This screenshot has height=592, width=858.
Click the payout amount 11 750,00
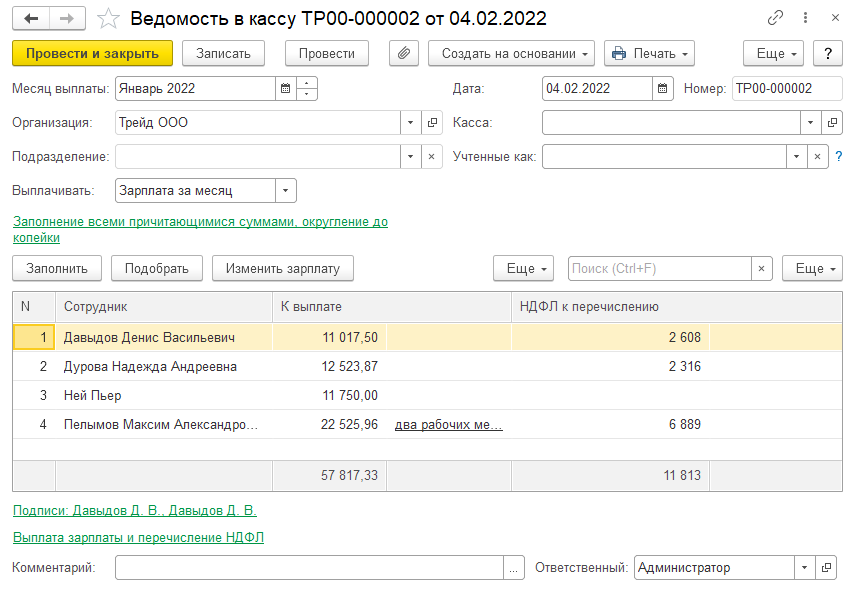[350, 395]
